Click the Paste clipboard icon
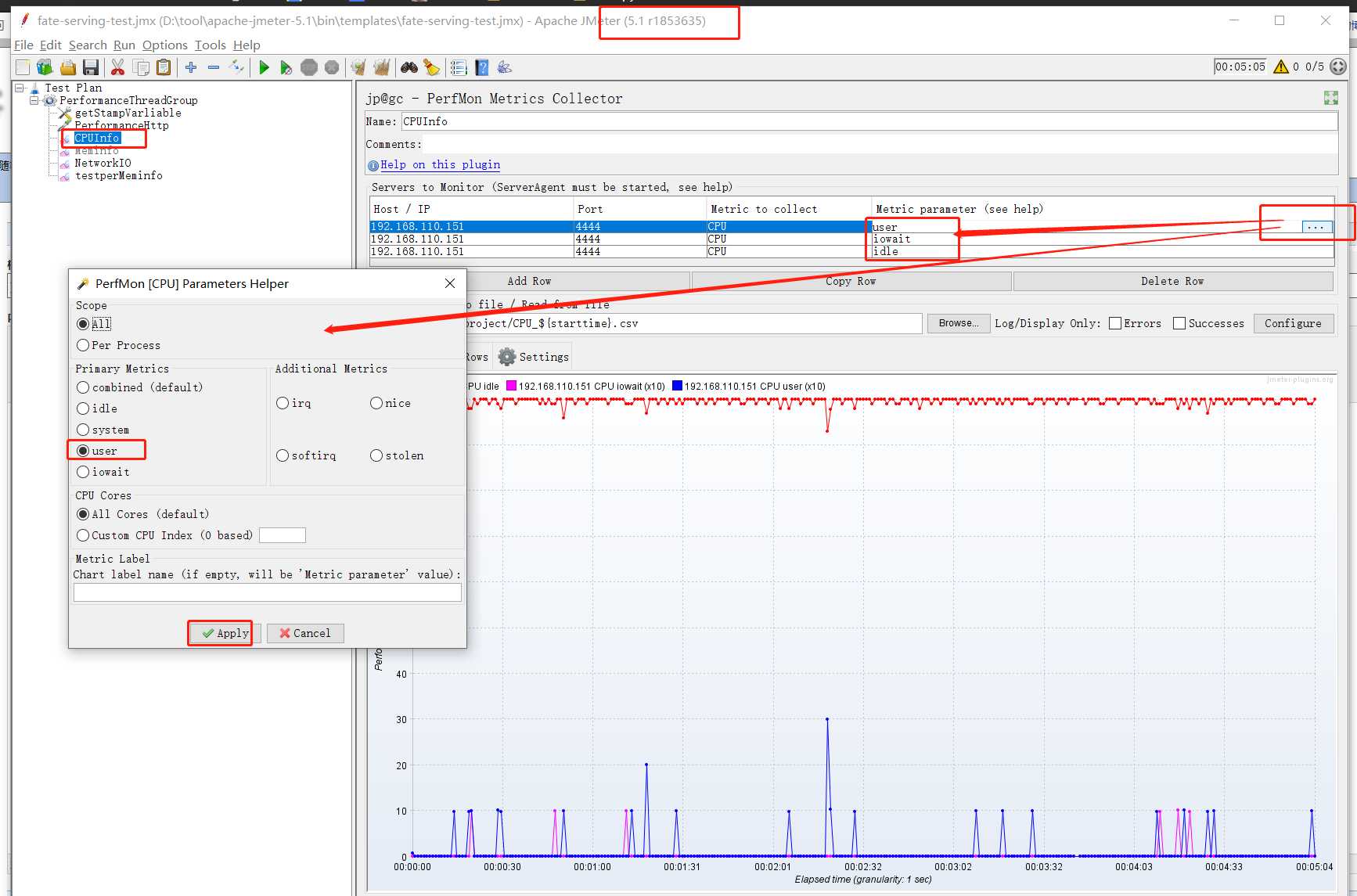 pos(164,67)
